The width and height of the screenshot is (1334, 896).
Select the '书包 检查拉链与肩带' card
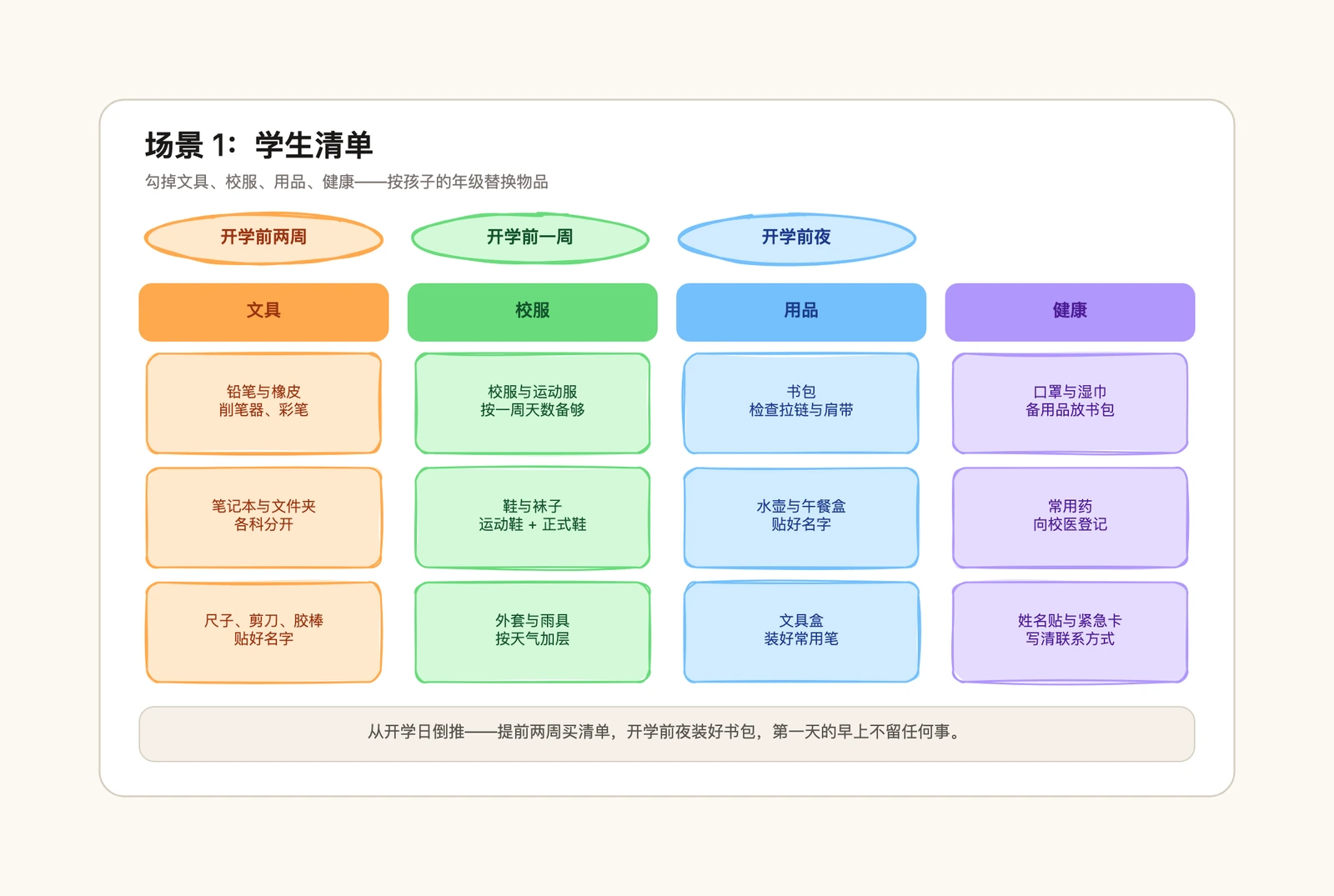[801, 403]
